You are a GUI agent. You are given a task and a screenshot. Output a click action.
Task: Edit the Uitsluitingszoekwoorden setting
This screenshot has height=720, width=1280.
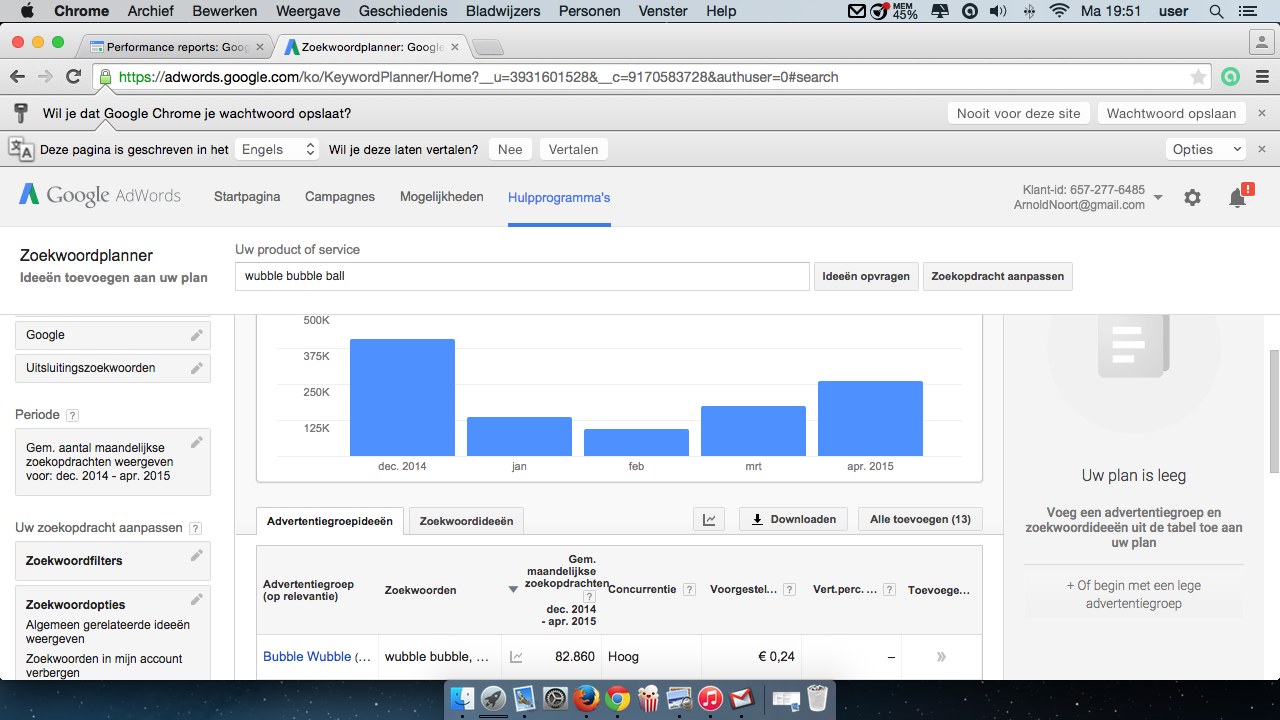pyautogui.click(x=197, y=368)
